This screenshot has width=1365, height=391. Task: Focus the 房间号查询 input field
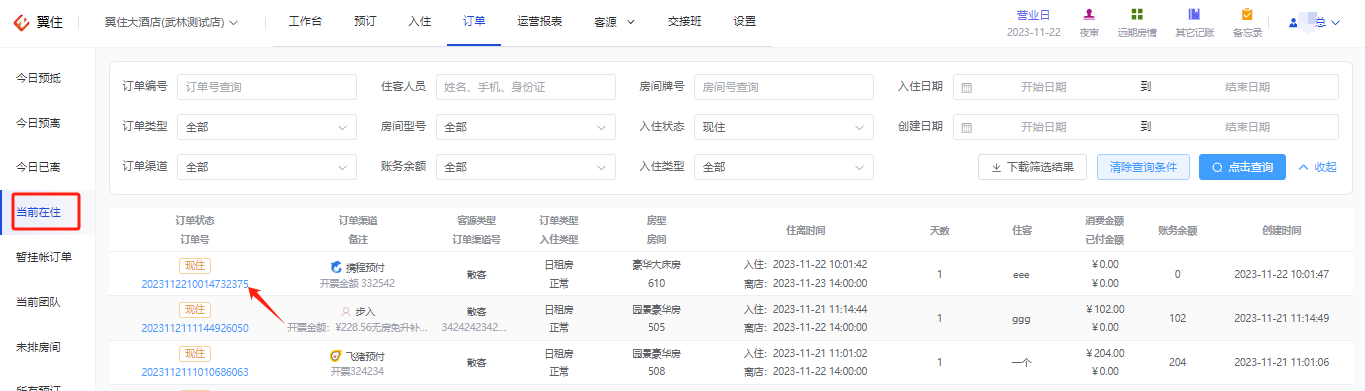click(784, 87)
